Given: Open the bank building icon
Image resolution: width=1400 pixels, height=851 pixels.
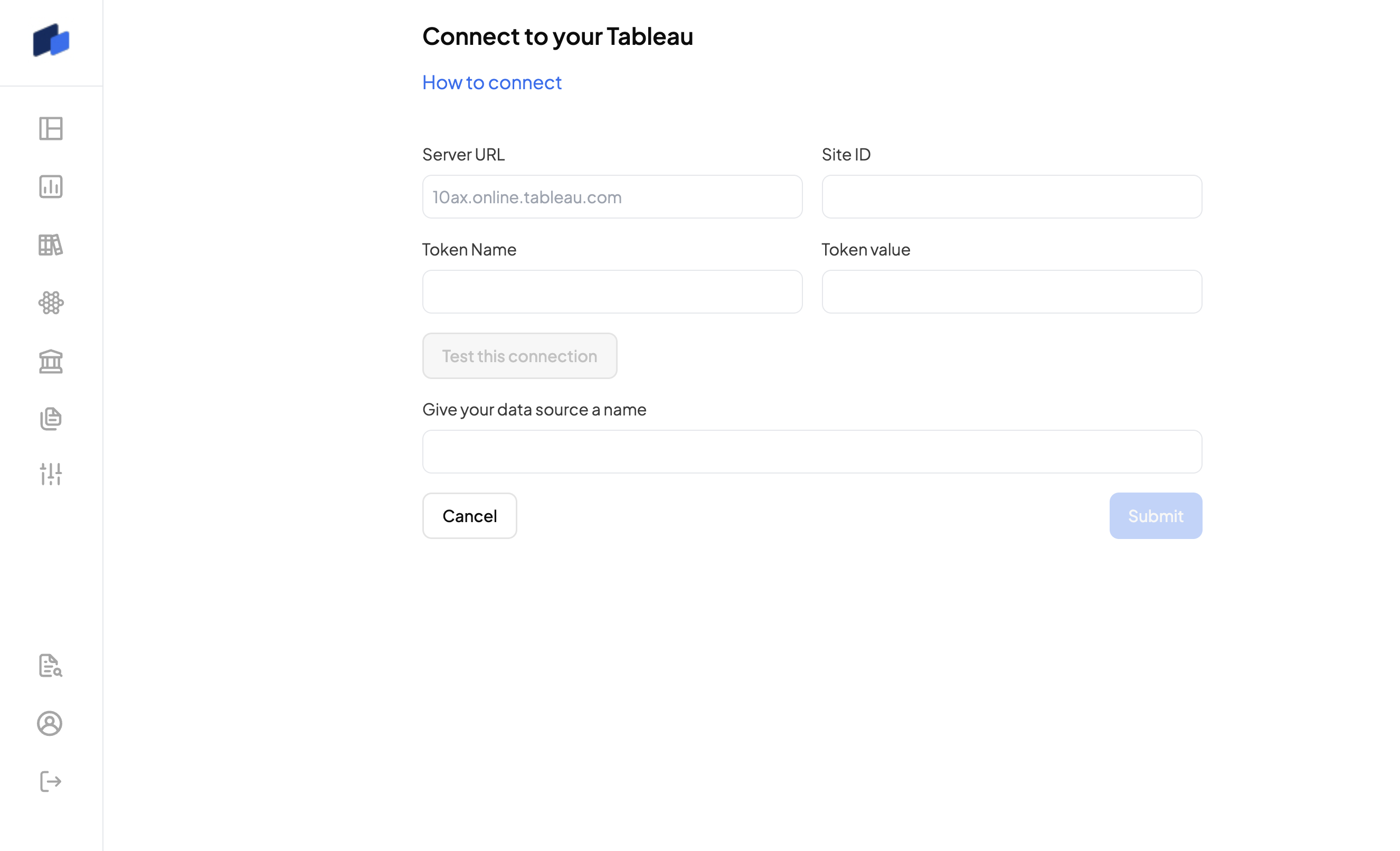Looking at the screenshot, I should (x=51, y=361).
